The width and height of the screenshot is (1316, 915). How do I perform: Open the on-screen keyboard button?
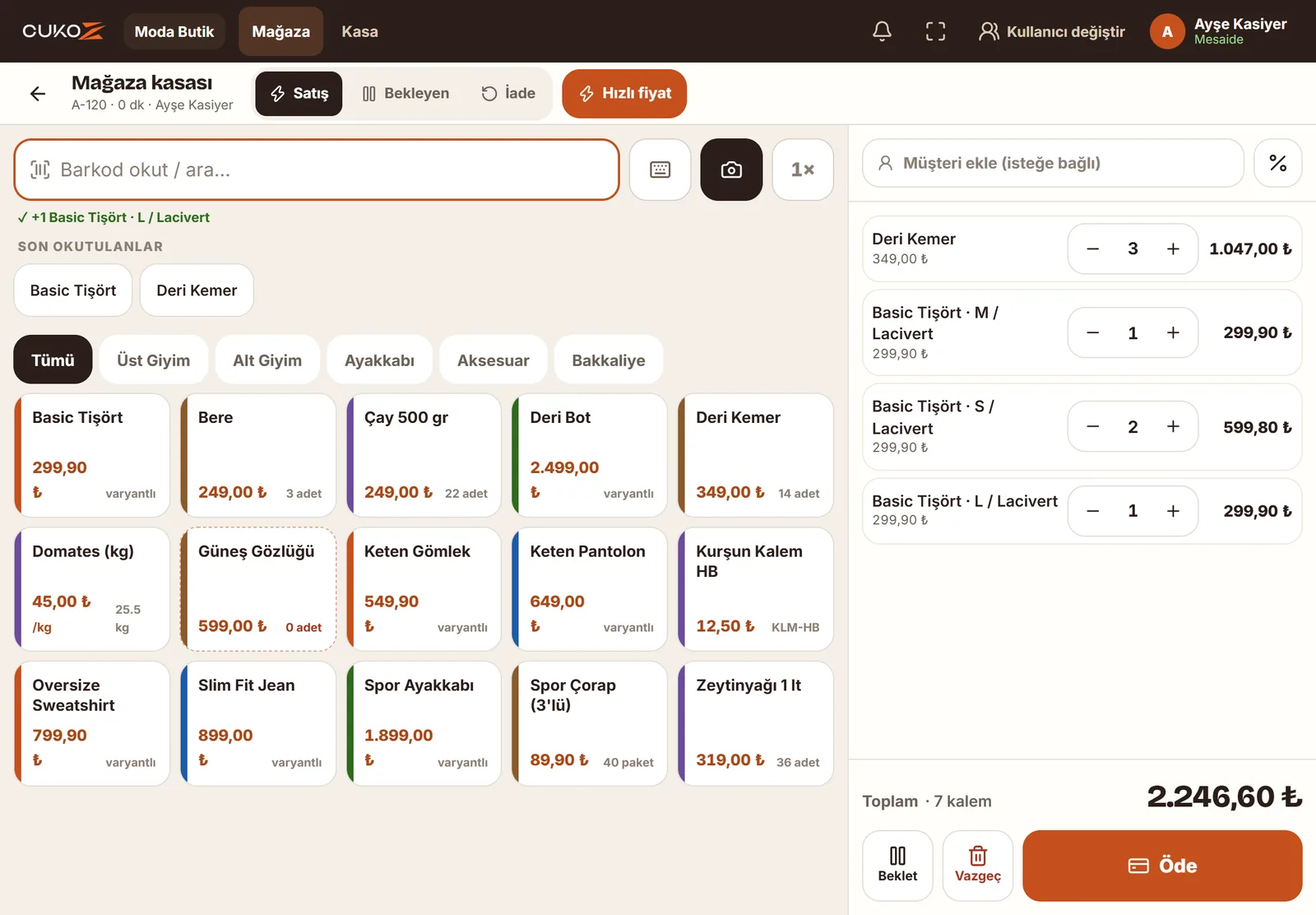click(x=660, y=170)
